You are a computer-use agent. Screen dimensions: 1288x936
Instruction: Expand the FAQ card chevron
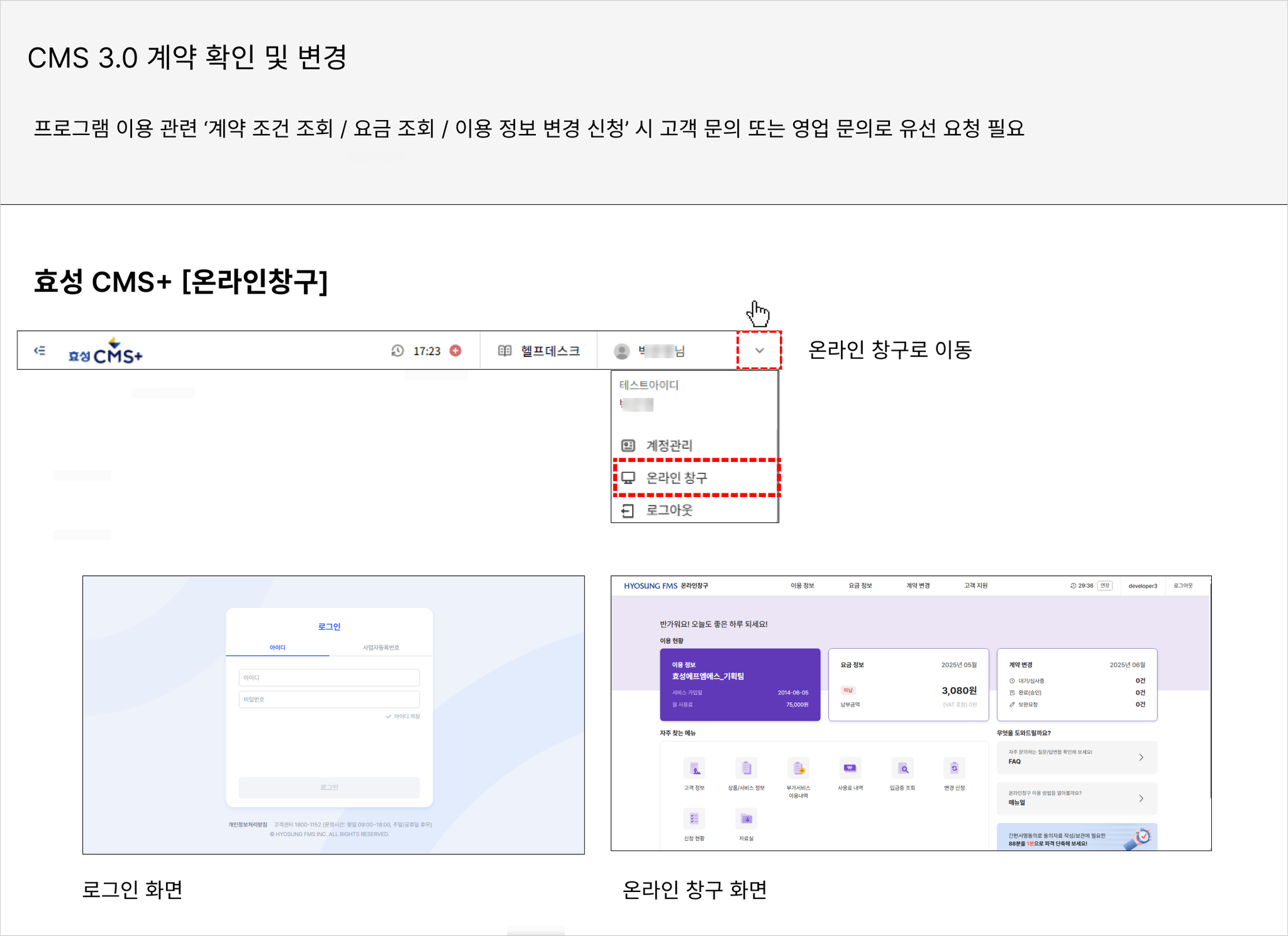click(x=1141, y=757)
